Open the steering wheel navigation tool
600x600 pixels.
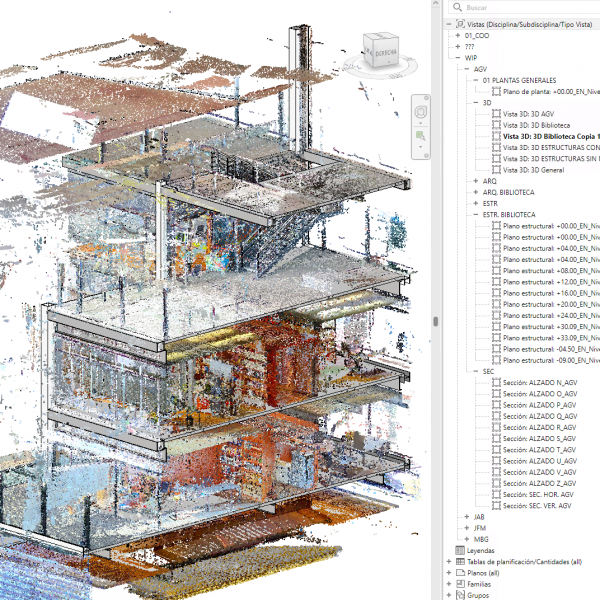click(421, 112)
